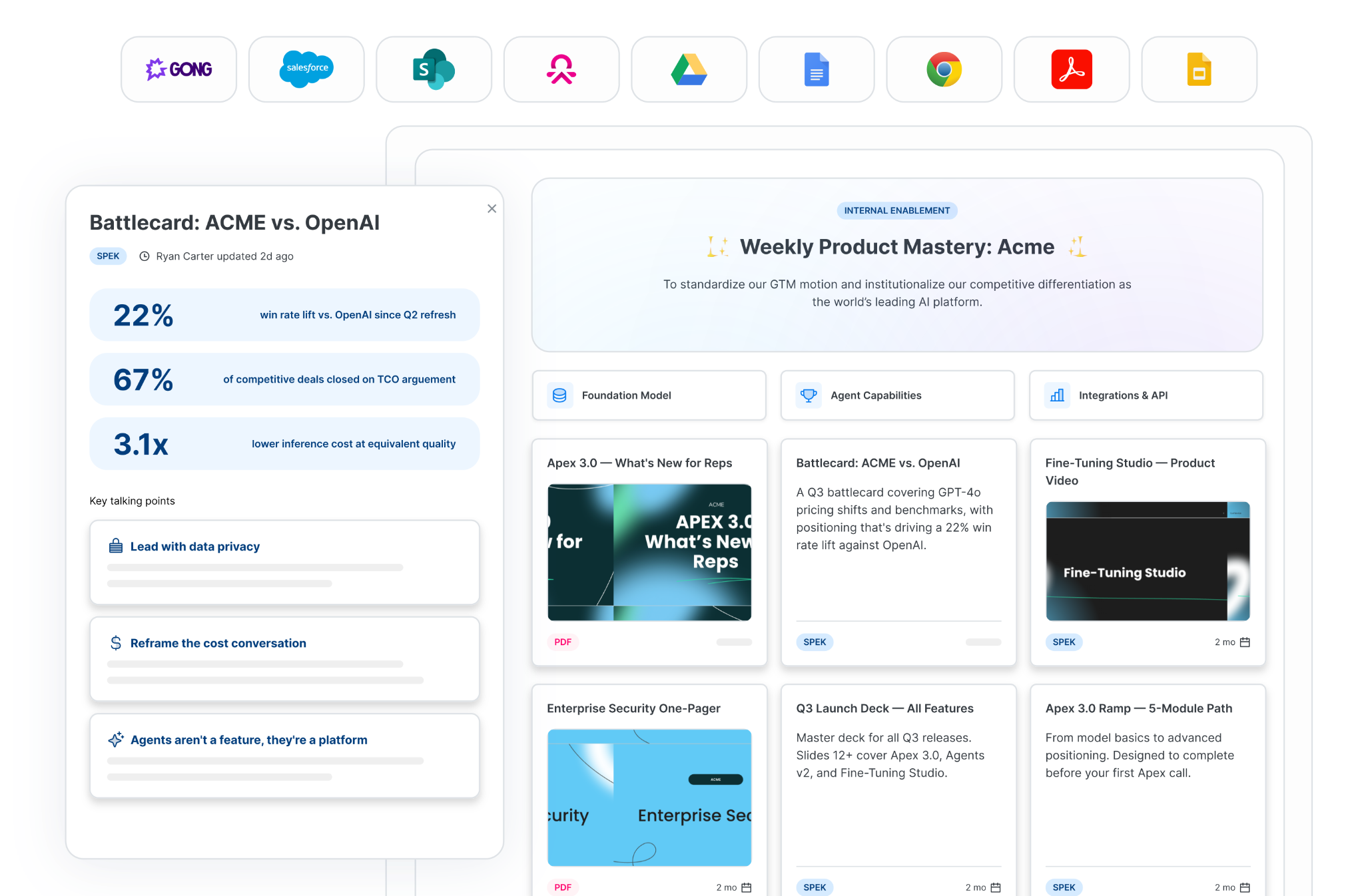
Task: Open the SharePoint integration icon
Action: pyautogui.click(x=434, y=69)
